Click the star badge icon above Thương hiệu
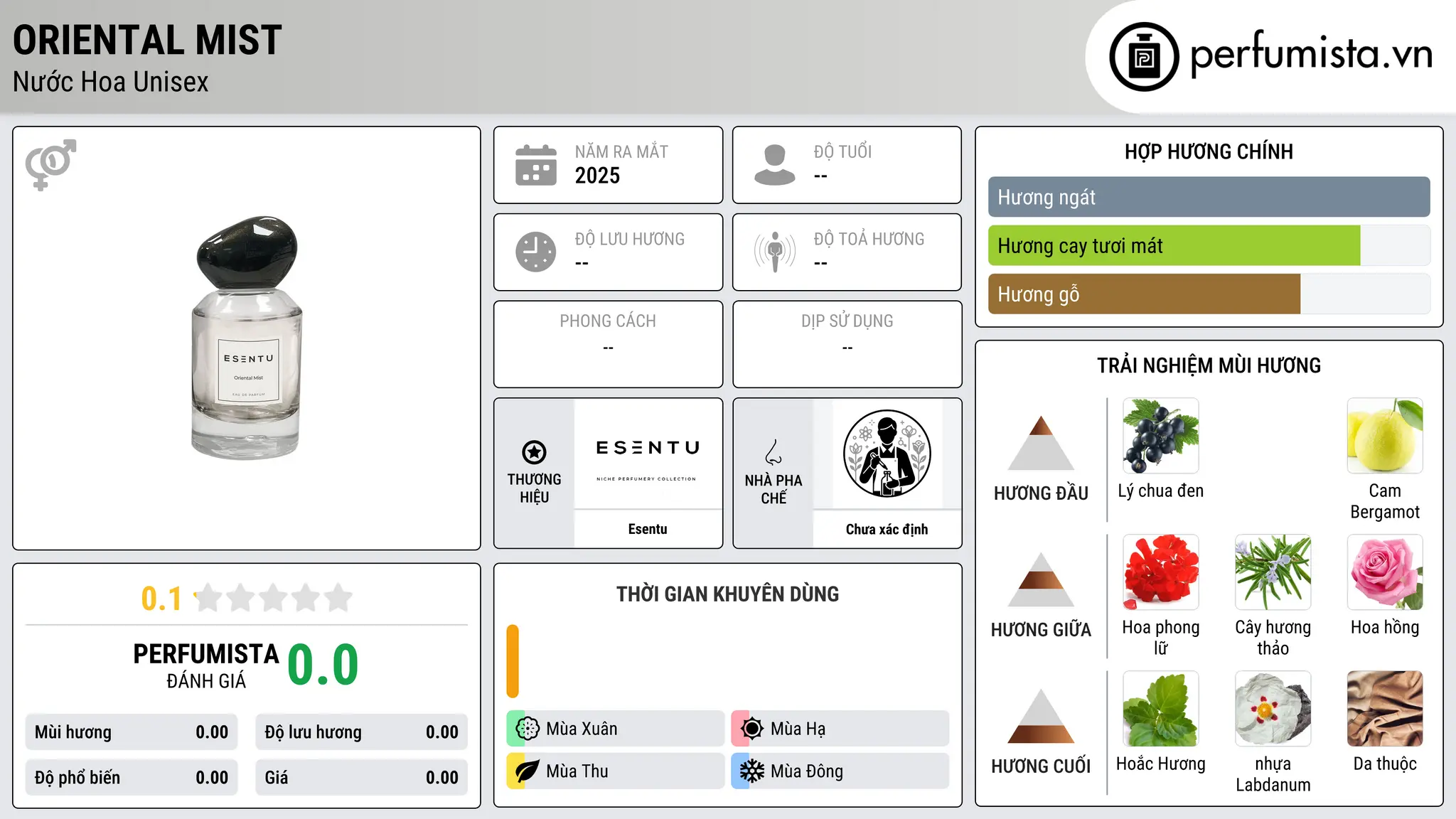Viewport: 1456px width, 819px height. [x=534, y=451]
